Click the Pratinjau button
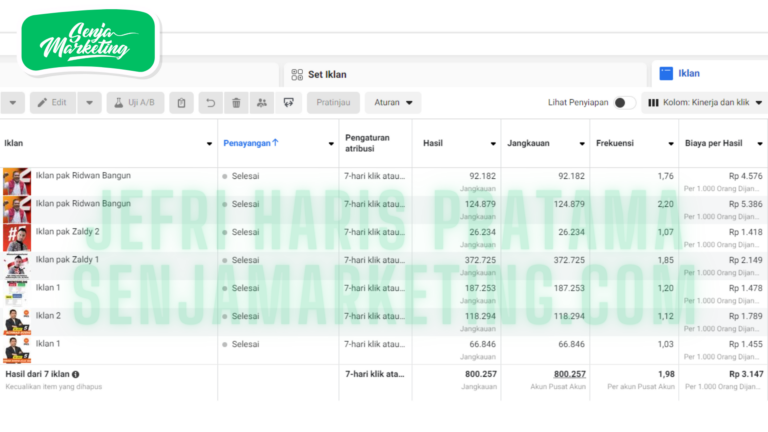The height and width of the screenshot is (432, 768). point(332,103)
